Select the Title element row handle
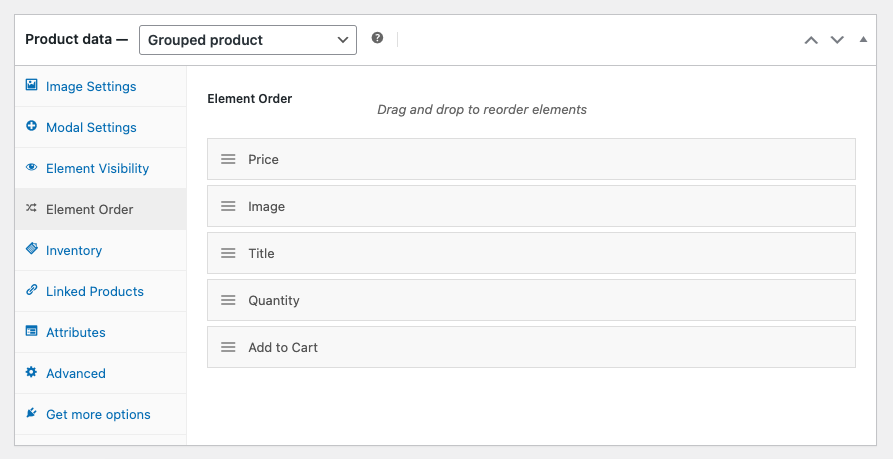 tap(228, 253)
